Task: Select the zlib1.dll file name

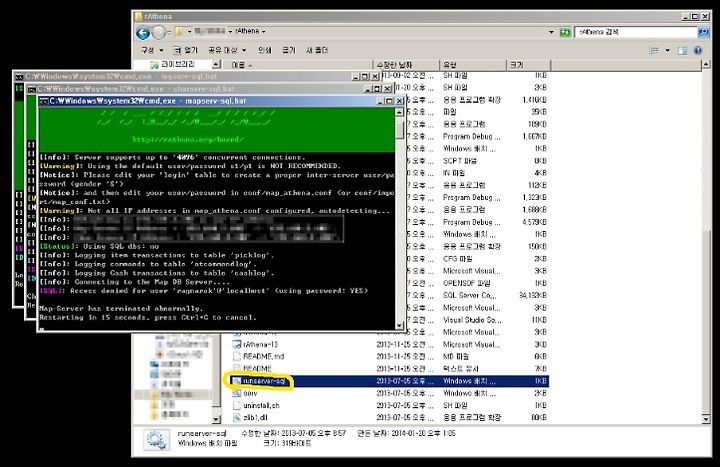Action: [x=255, y=417]
